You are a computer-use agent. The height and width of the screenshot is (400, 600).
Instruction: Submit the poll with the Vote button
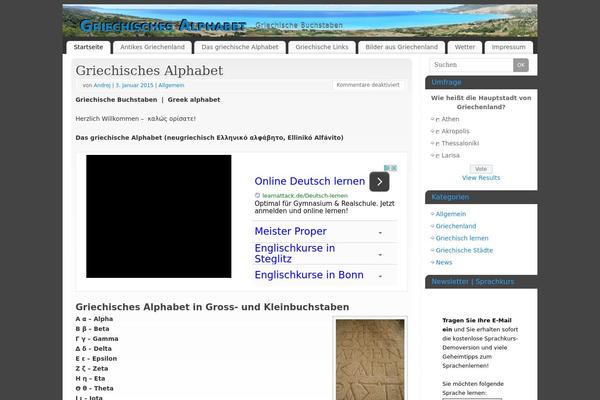coord(481,169)
